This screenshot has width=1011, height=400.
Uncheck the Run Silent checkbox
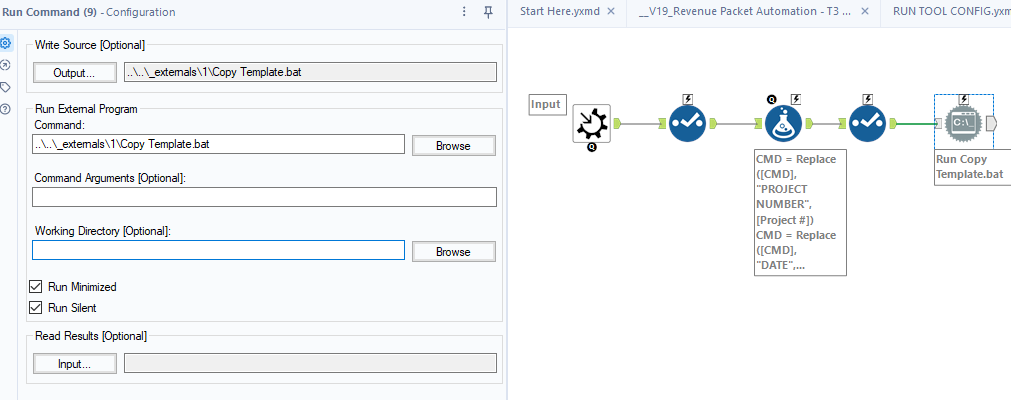point(37,308)
